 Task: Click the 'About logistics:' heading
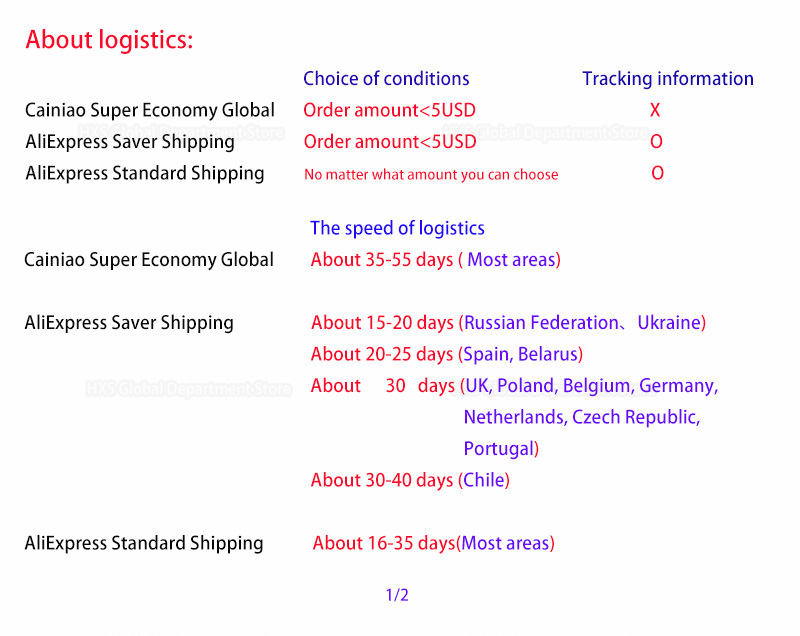[x=109, y=40]
